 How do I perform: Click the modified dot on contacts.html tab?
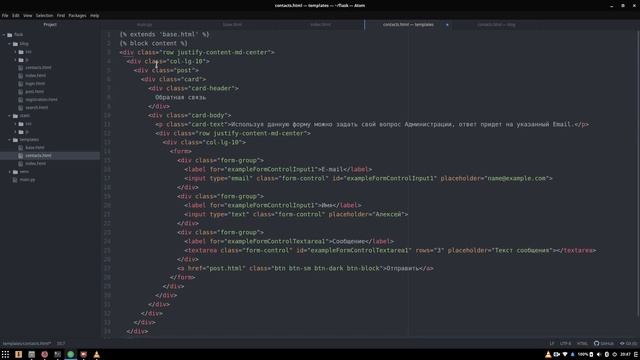[447, 25]
